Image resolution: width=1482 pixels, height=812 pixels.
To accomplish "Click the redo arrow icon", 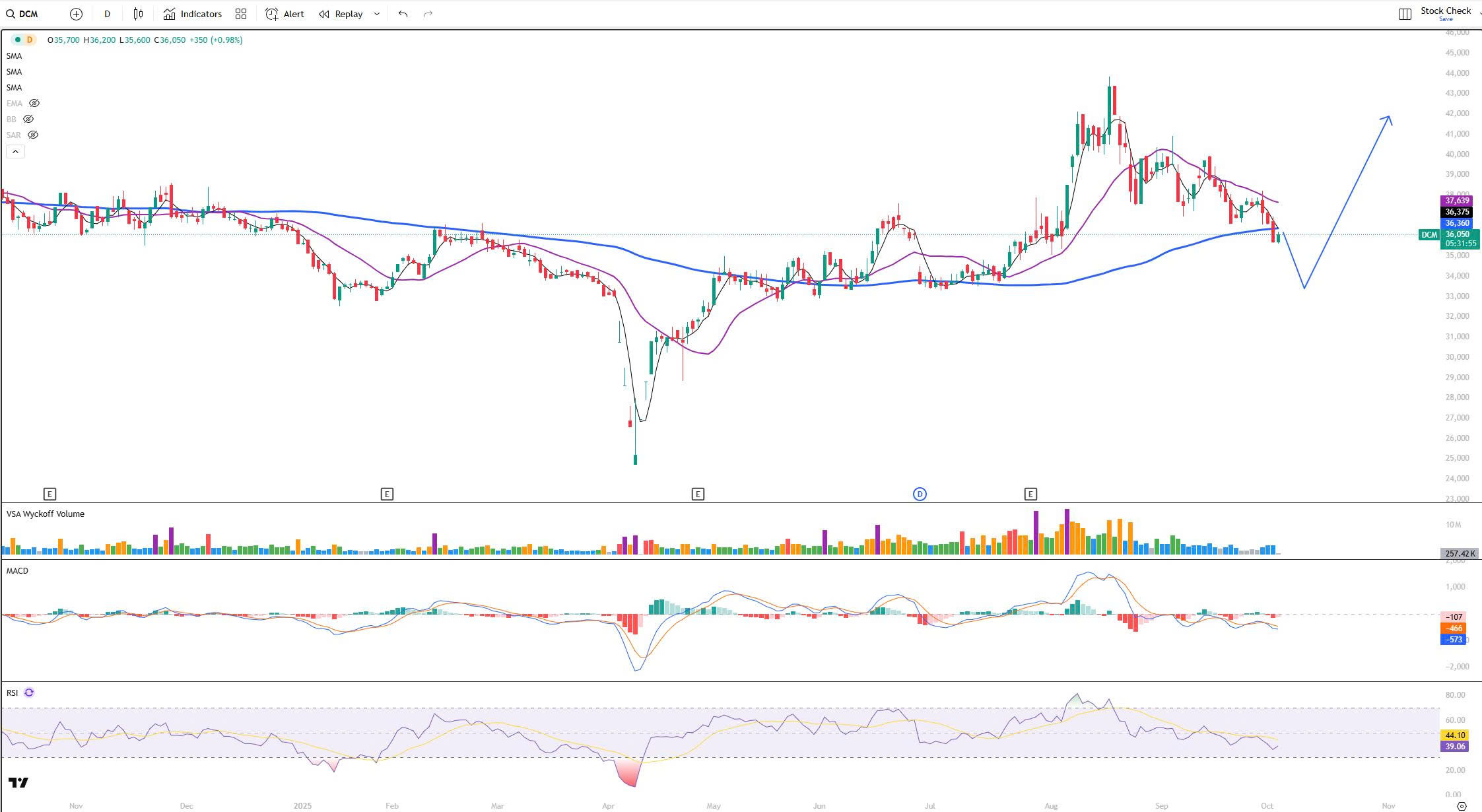I will coord(428,14).
